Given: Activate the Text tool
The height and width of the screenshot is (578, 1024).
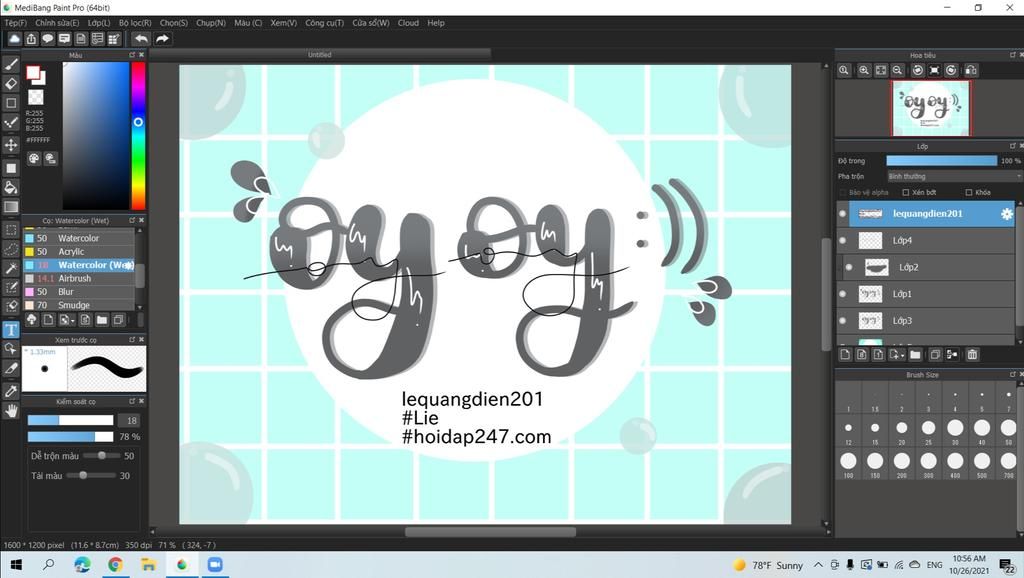Looking at the screenshot, I should [x=11, y=329].
